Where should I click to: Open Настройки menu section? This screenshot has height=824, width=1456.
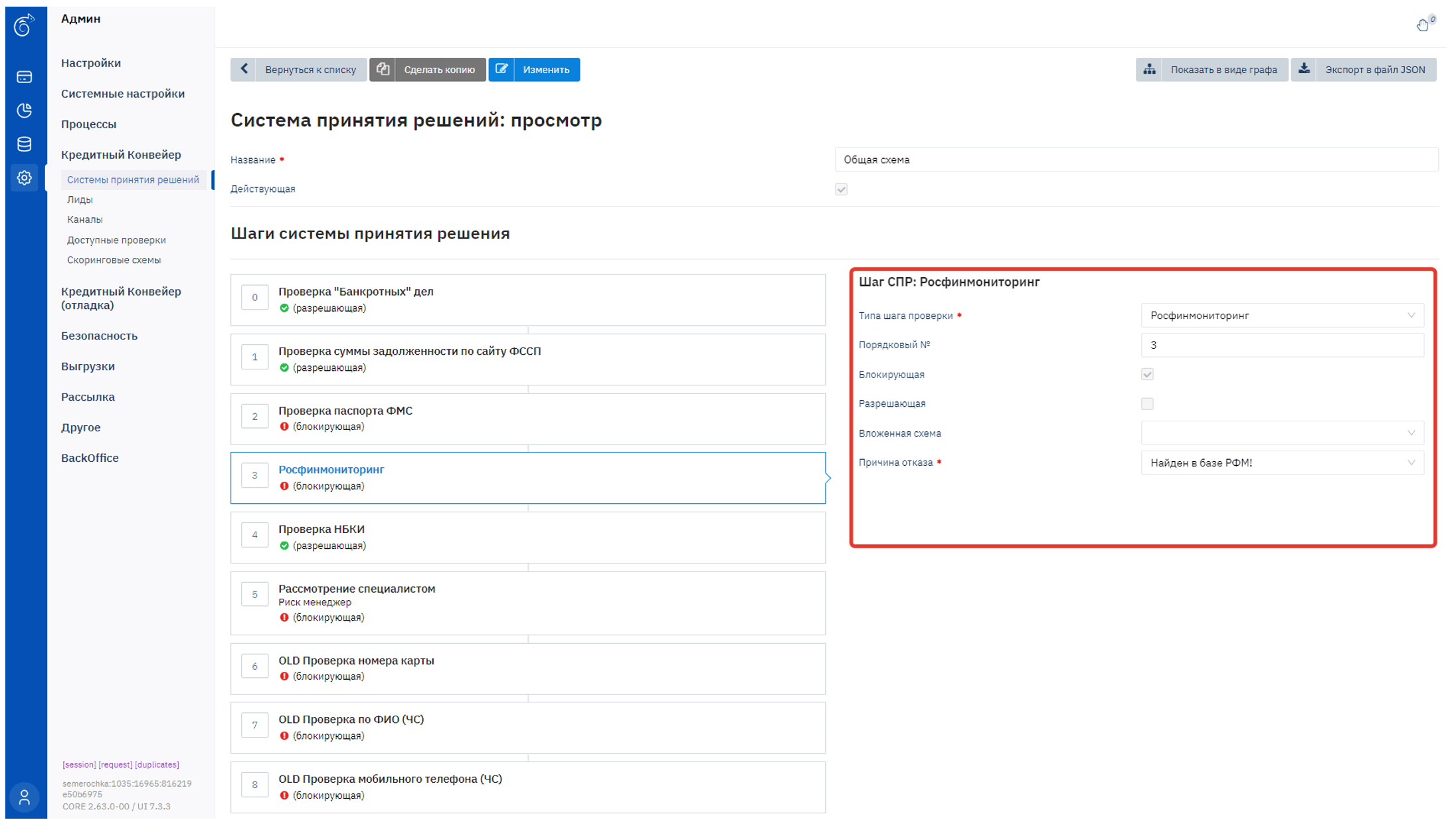[x=91, y=63]
